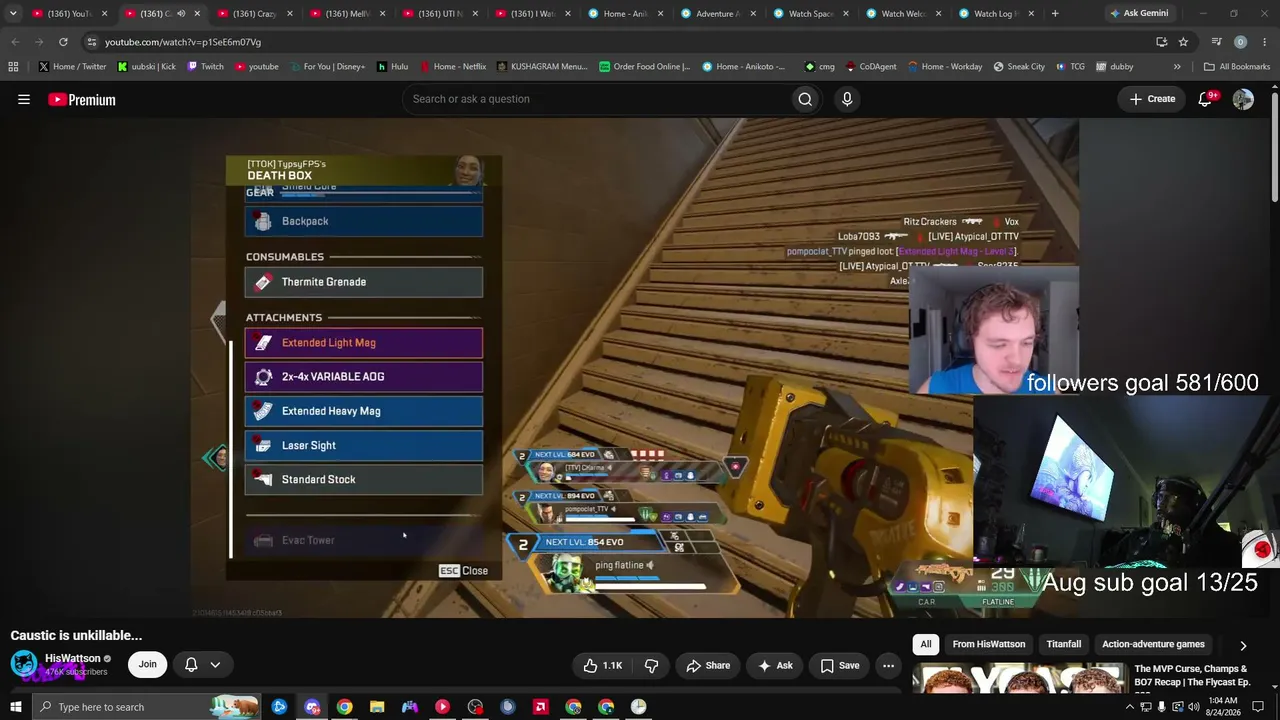Click the YouTube search magnifier button
Image resolution: width=1280 pixels, height=720 pixels.
coord(805,99)
